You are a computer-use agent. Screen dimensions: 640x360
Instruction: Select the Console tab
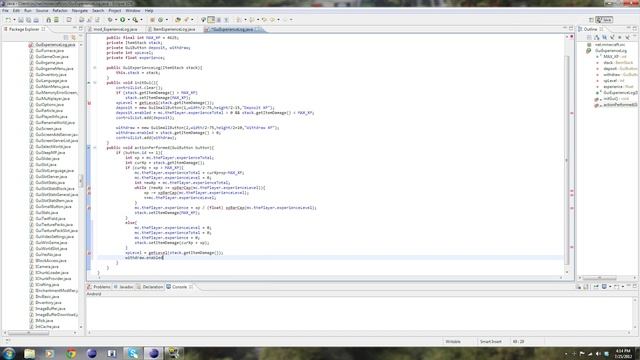179,287
